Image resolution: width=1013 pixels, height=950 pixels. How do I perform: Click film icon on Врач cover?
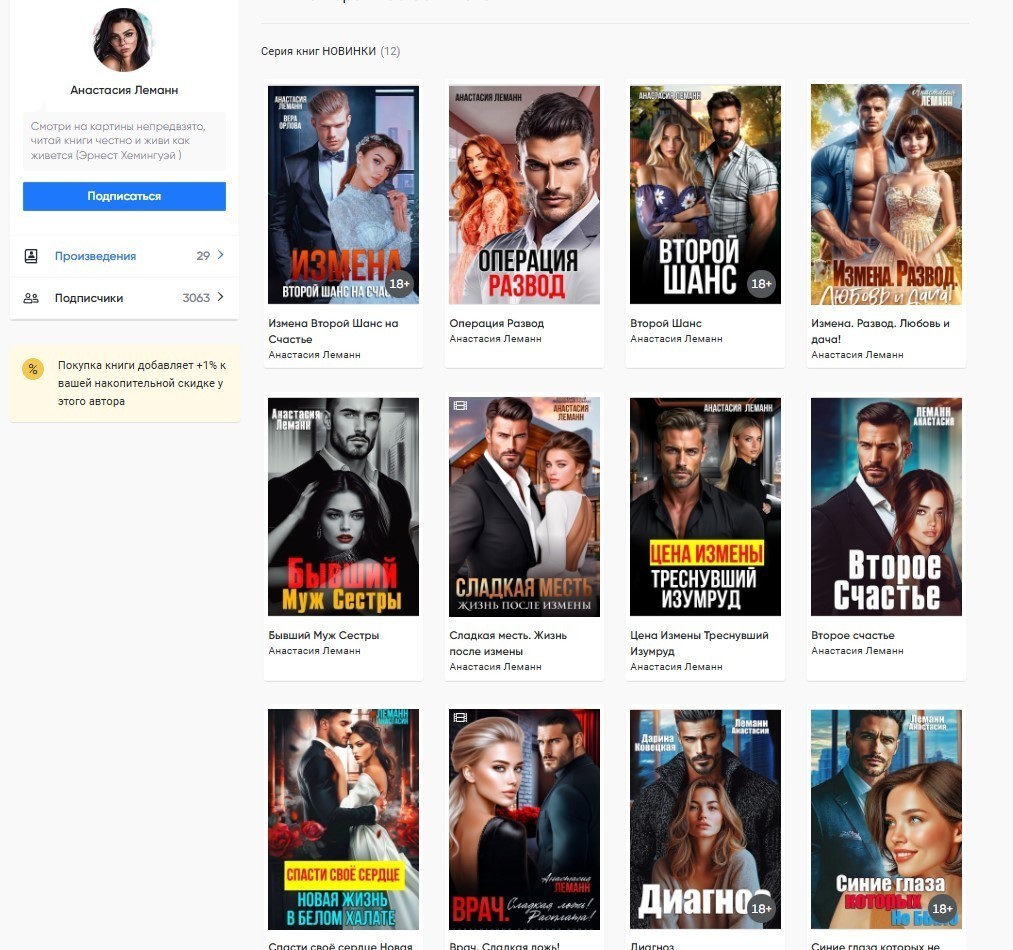(x=460, y=718)
